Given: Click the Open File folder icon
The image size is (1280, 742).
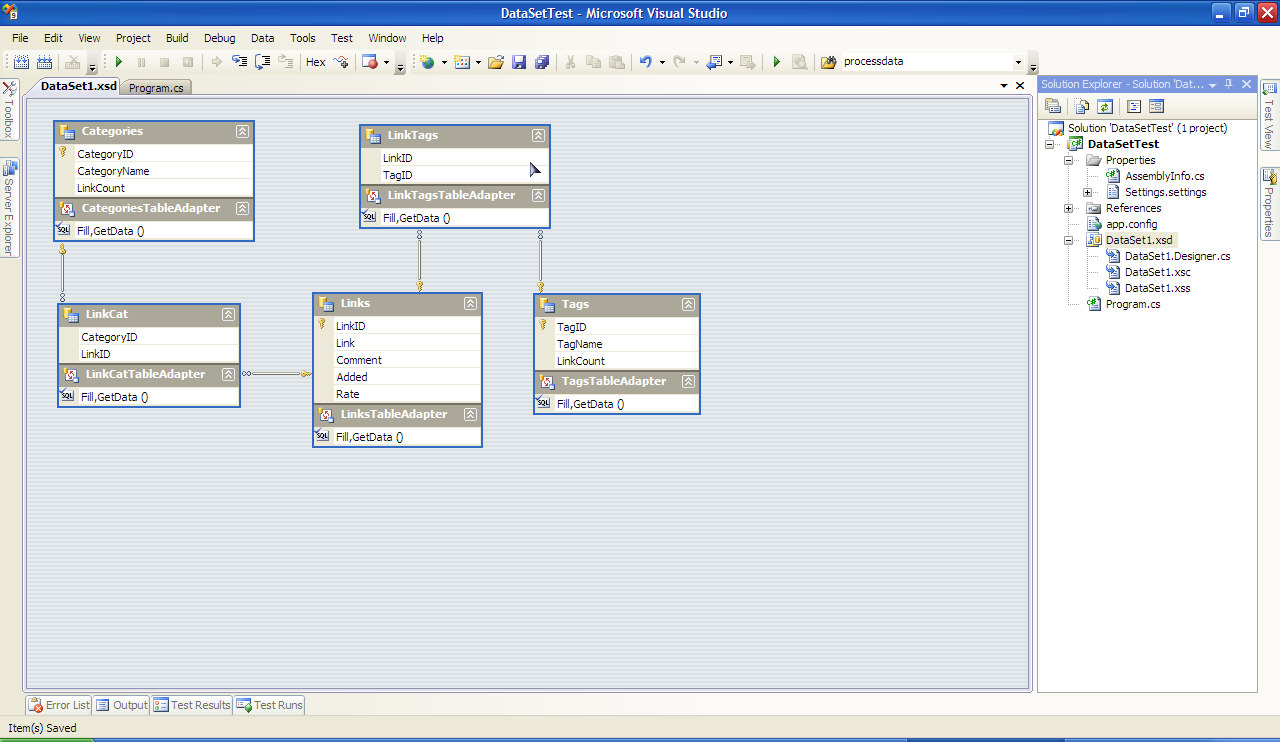Looking at the screenshot, I should pyautogui.click(x=495, y=62).
